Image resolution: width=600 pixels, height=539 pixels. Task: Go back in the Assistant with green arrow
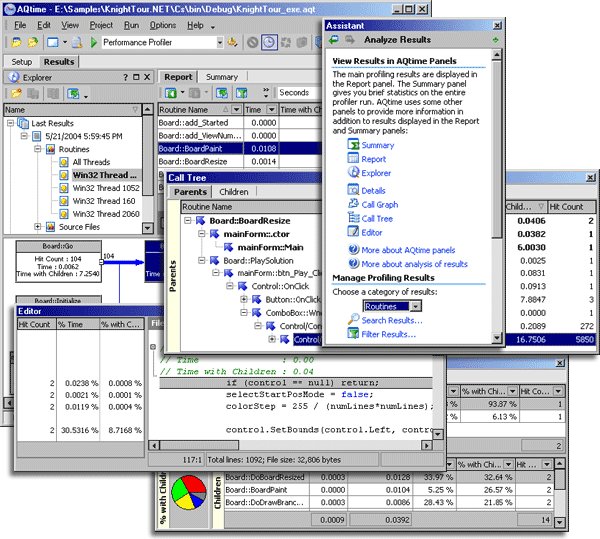point(334,39)
